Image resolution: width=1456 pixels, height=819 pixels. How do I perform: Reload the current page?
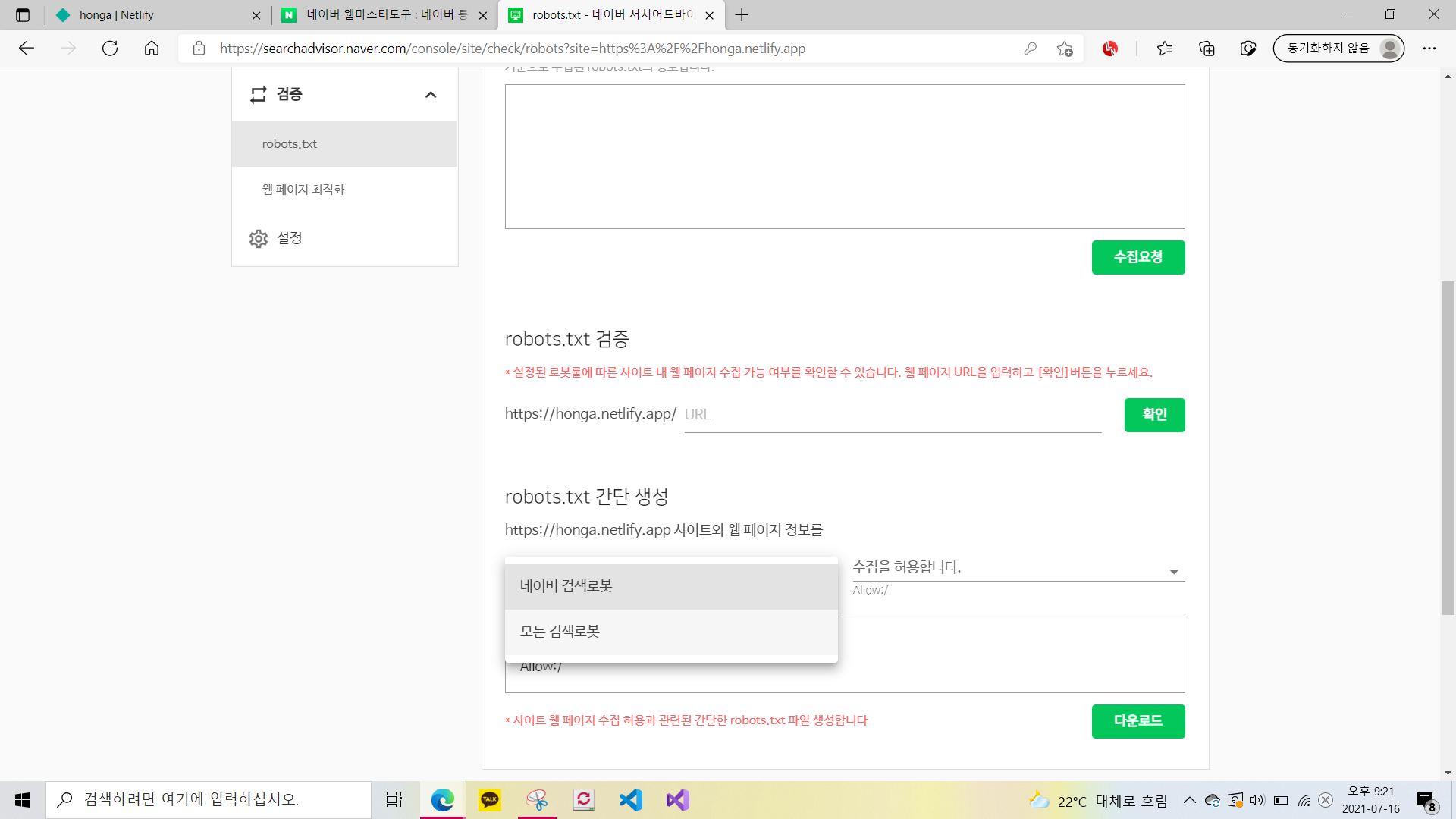(x=110, y=49)
